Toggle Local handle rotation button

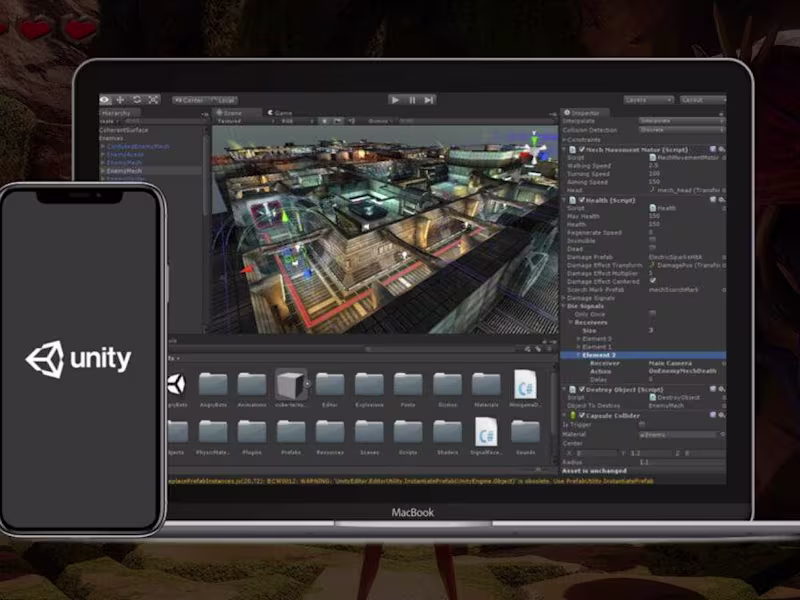click(x=223, y=100)
